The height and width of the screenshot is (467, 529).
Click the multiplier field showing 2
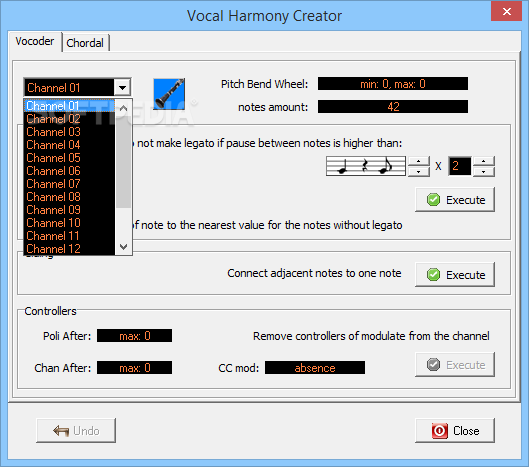460,166
